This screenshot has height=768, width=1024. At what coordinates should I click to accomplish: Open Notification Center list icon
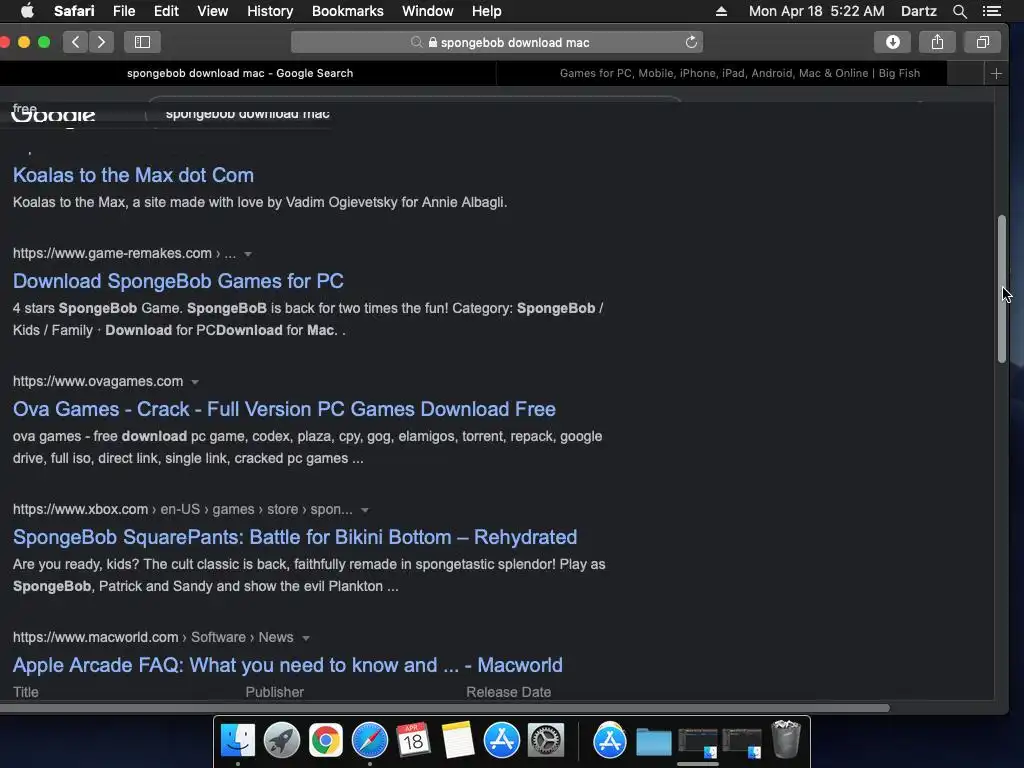click(x=992, y=11)
